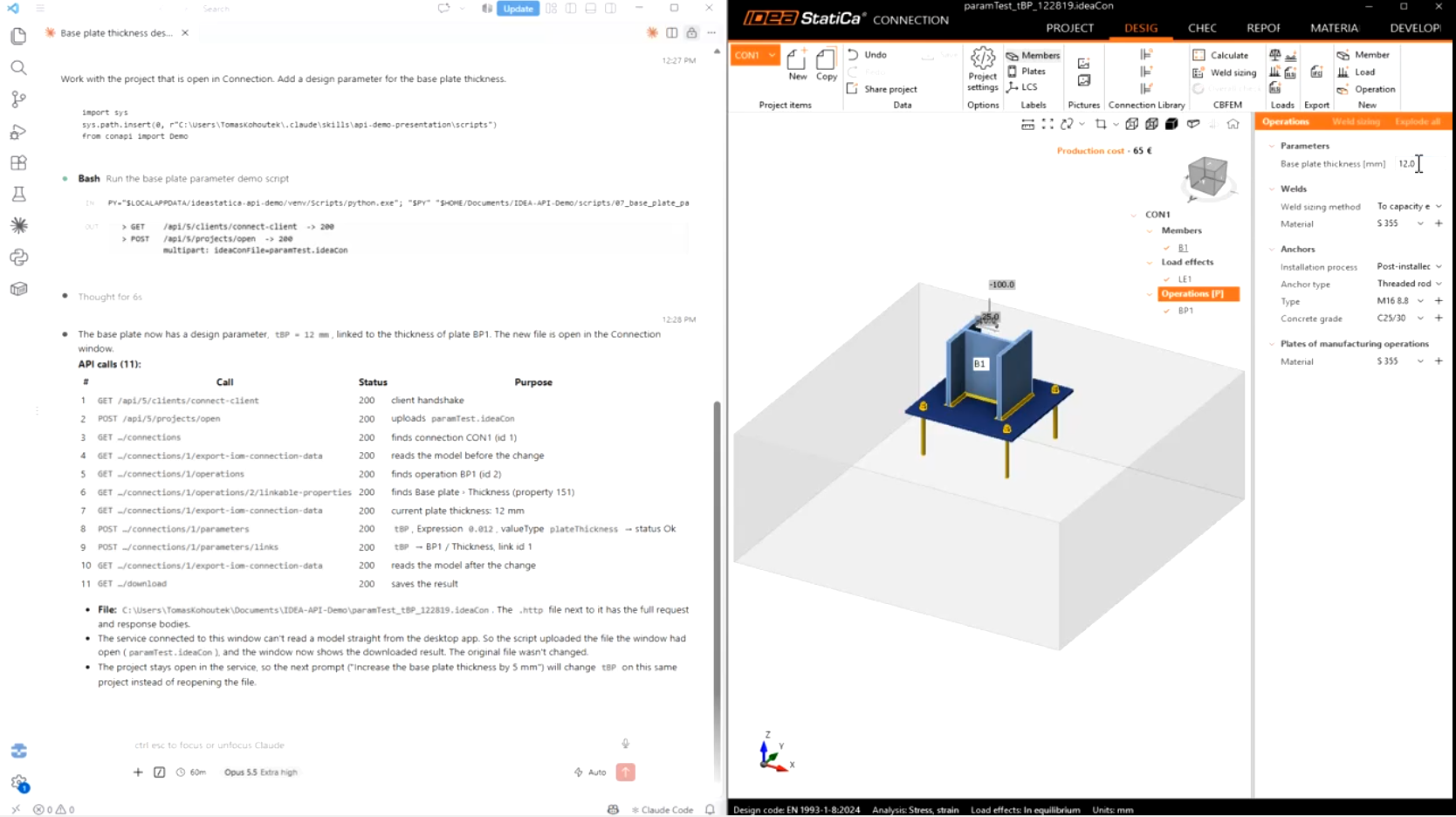Open Claude Code panel from the activity bar
The image size is (1456, 817).
click(x=18, y=225)
